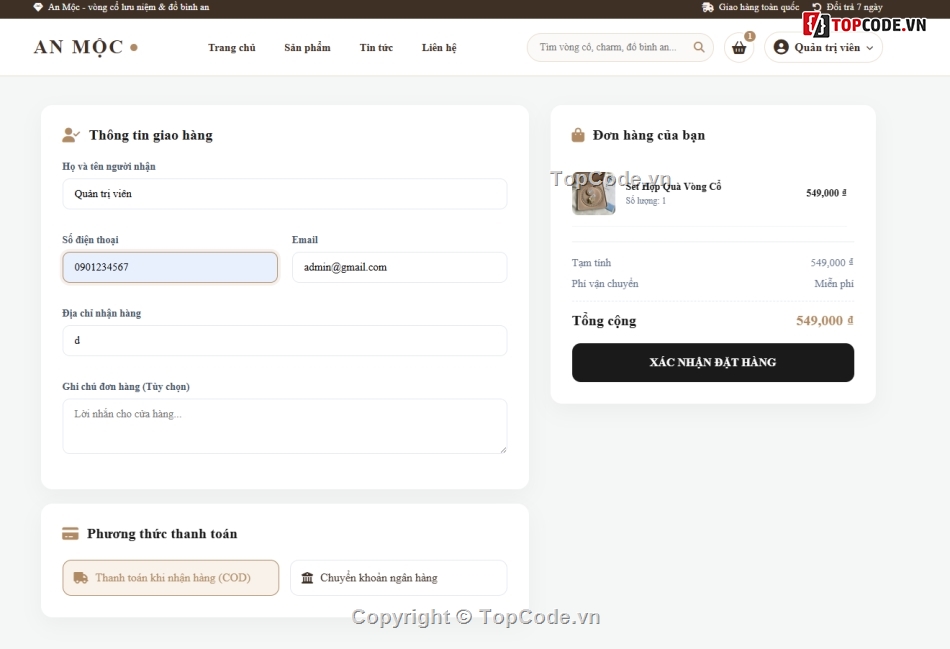The width and height of the screenshot is (950, 649).
Task: Click the Tạm tính label
Action: click(x=591, y=263)
